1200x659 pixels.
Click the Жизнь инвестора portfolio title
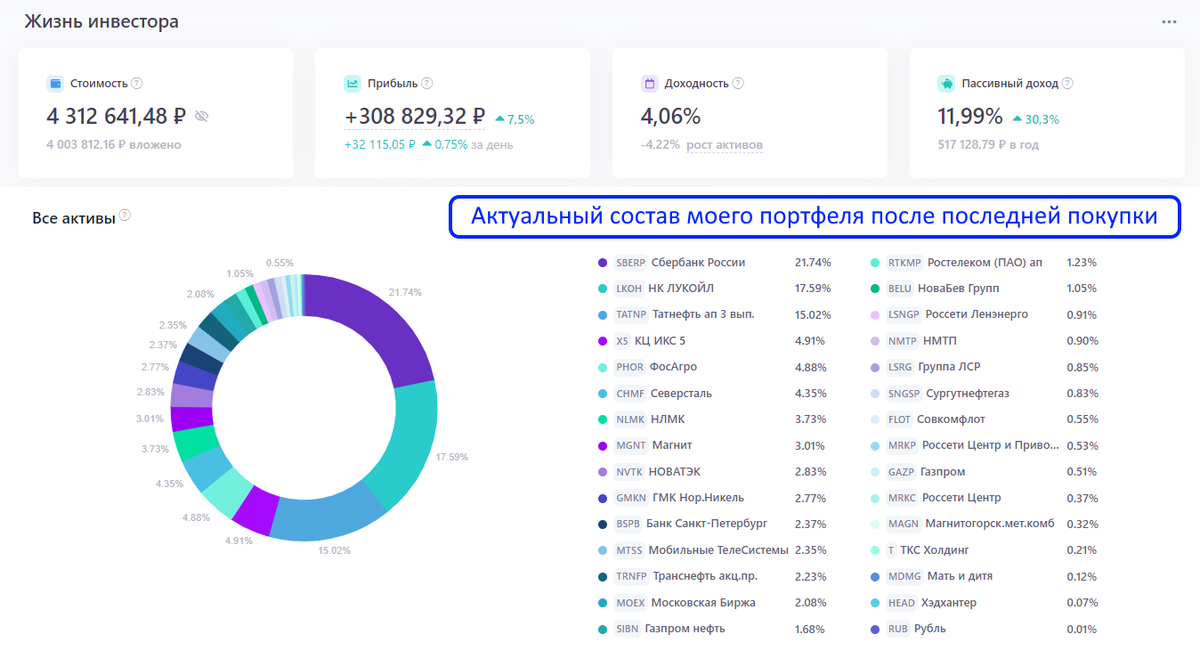(101, 22)
